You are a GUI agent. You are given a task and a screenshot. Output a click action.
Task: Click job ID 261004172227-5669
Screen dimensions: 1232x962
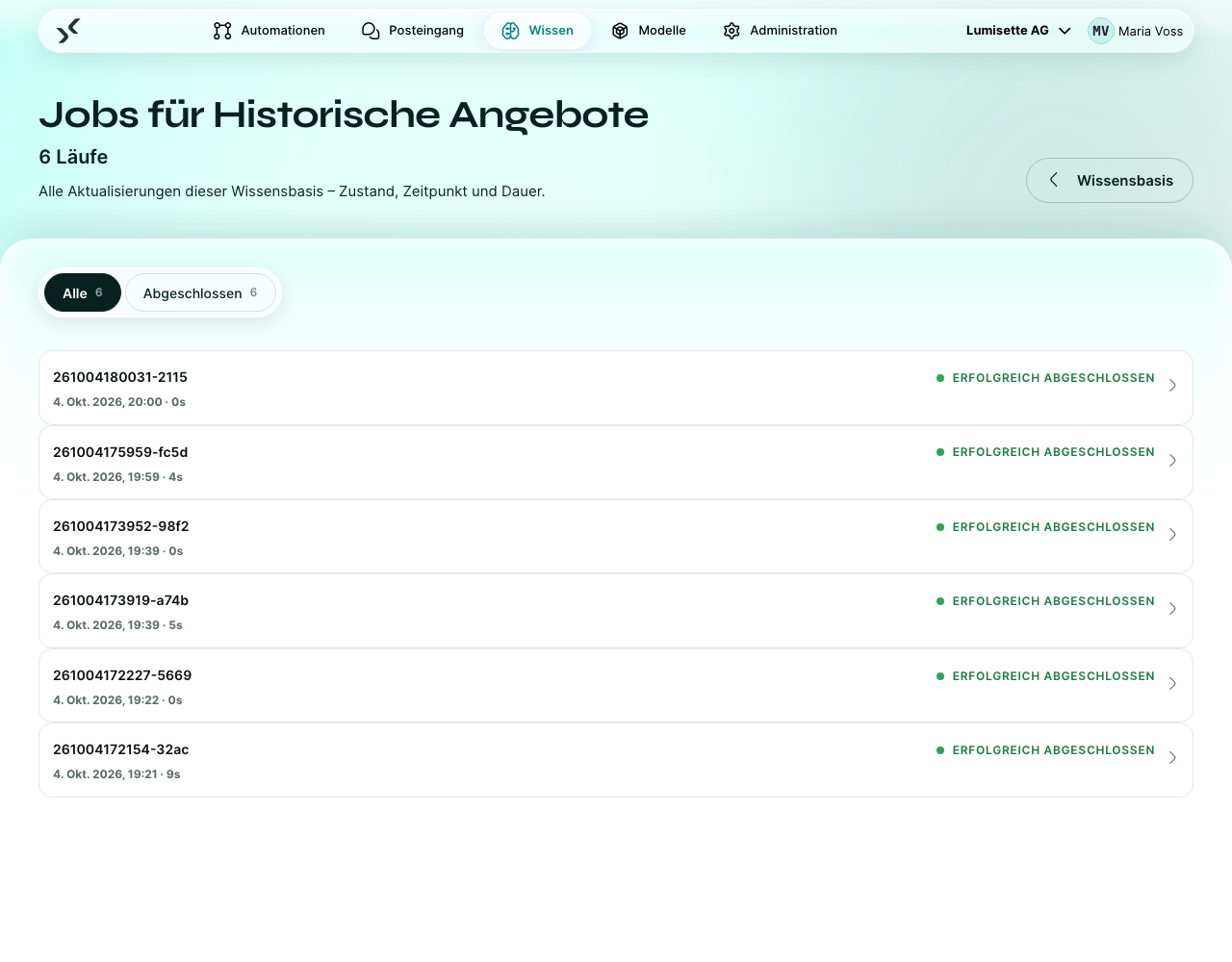pyautogui.click(x=122, y=675)
